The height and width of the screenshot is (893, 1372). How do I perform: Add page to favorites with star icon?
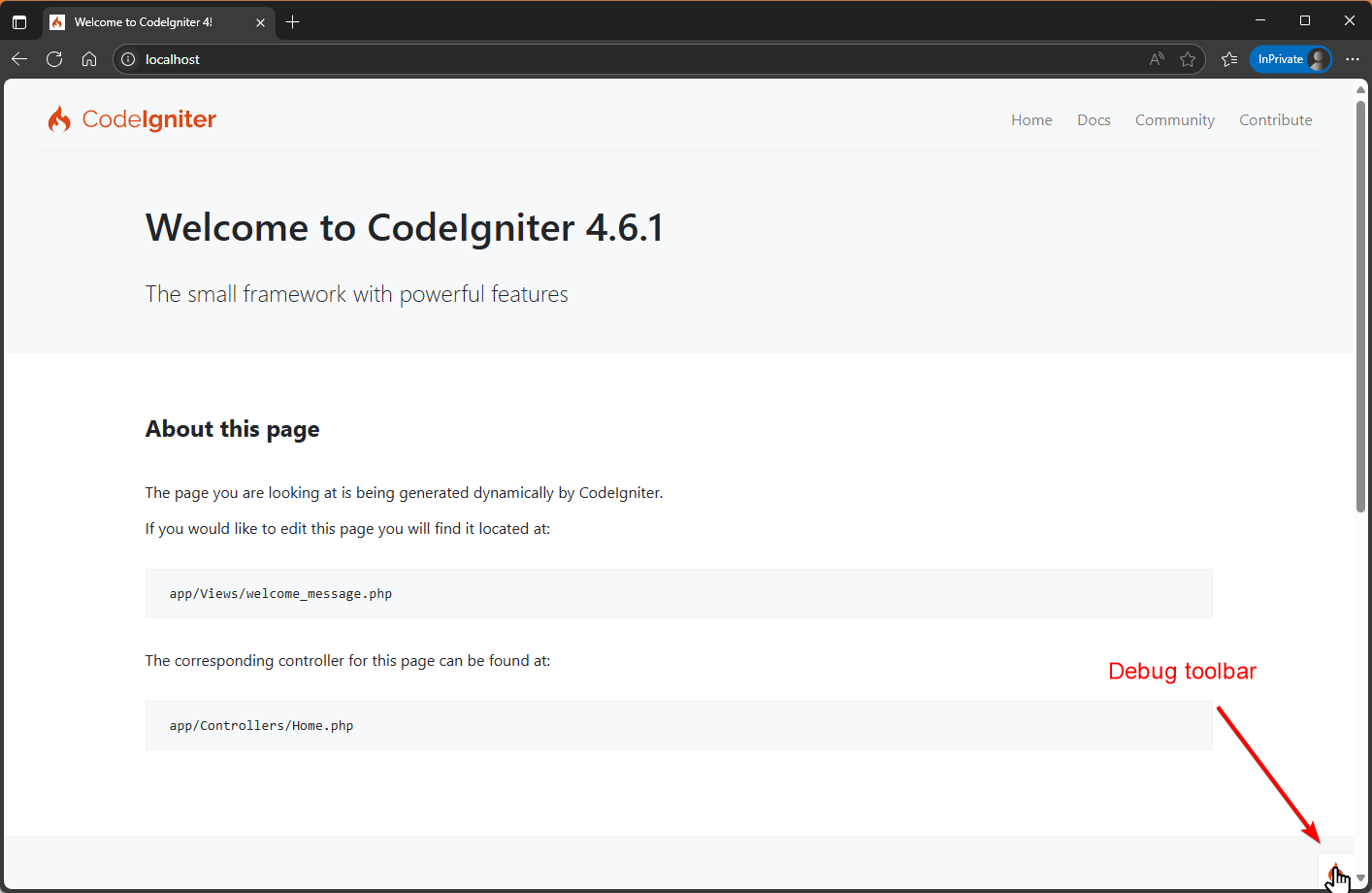1188,59
